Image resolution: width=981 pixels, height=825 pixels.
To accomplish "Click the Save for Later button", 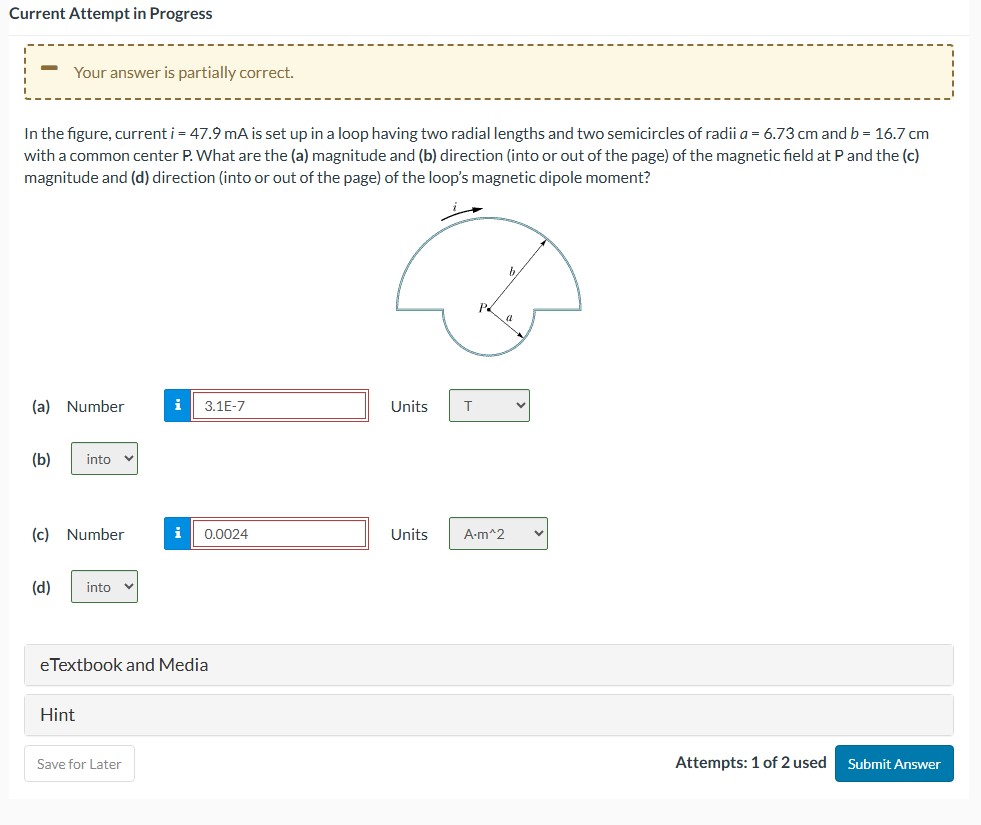I will click(79, 763).
